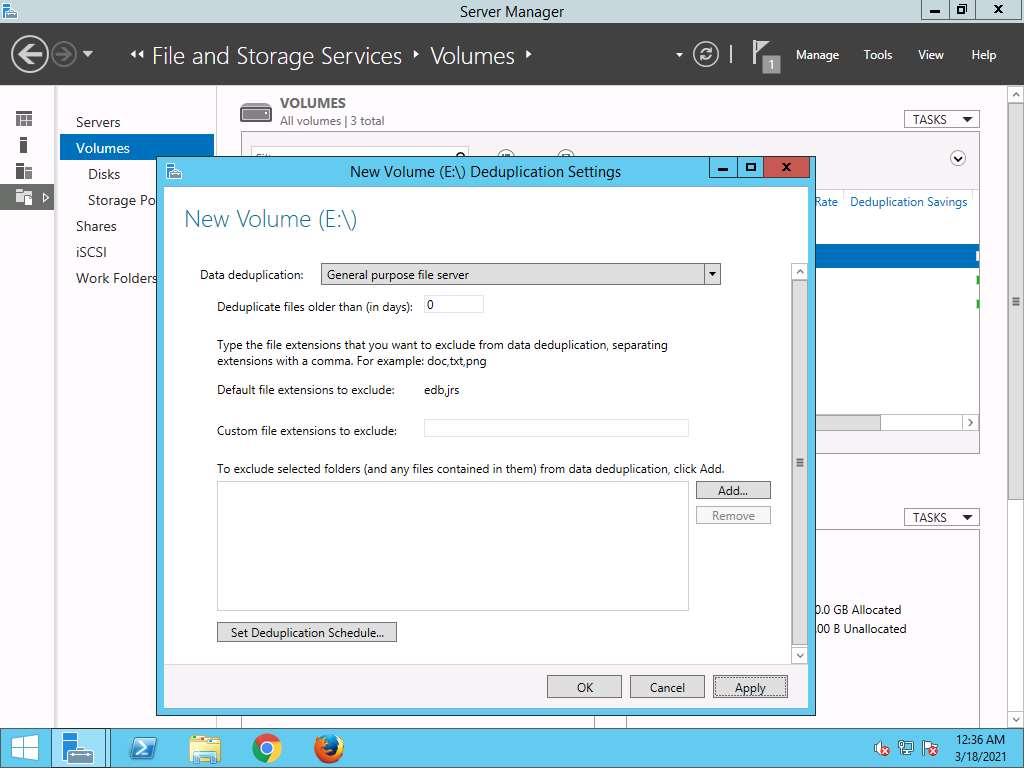Click the forward navigation arrow in Server Manager
The image size is (1024, 768).
64,54
